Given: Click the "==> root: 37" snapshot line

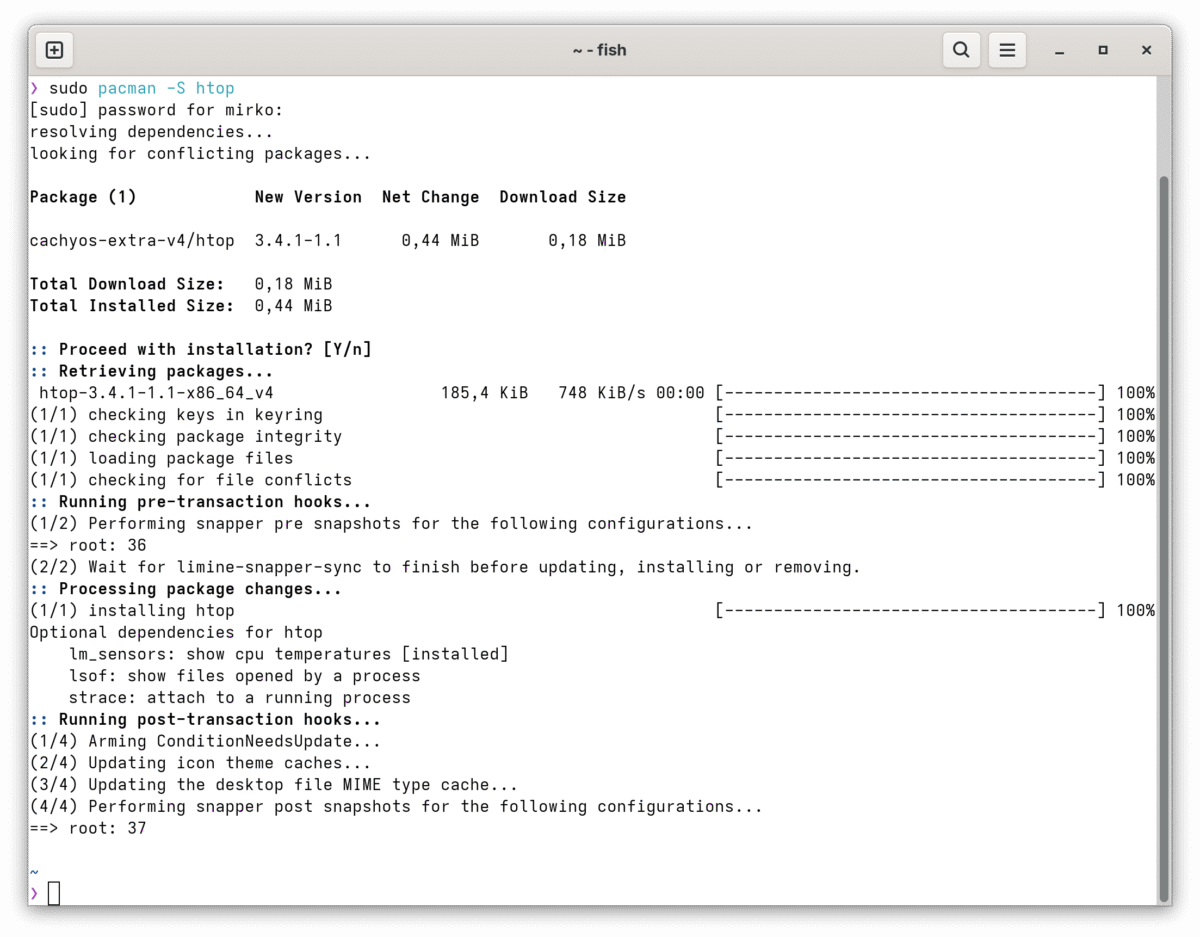Looking at the screenshot, I should tap(88, 828).
